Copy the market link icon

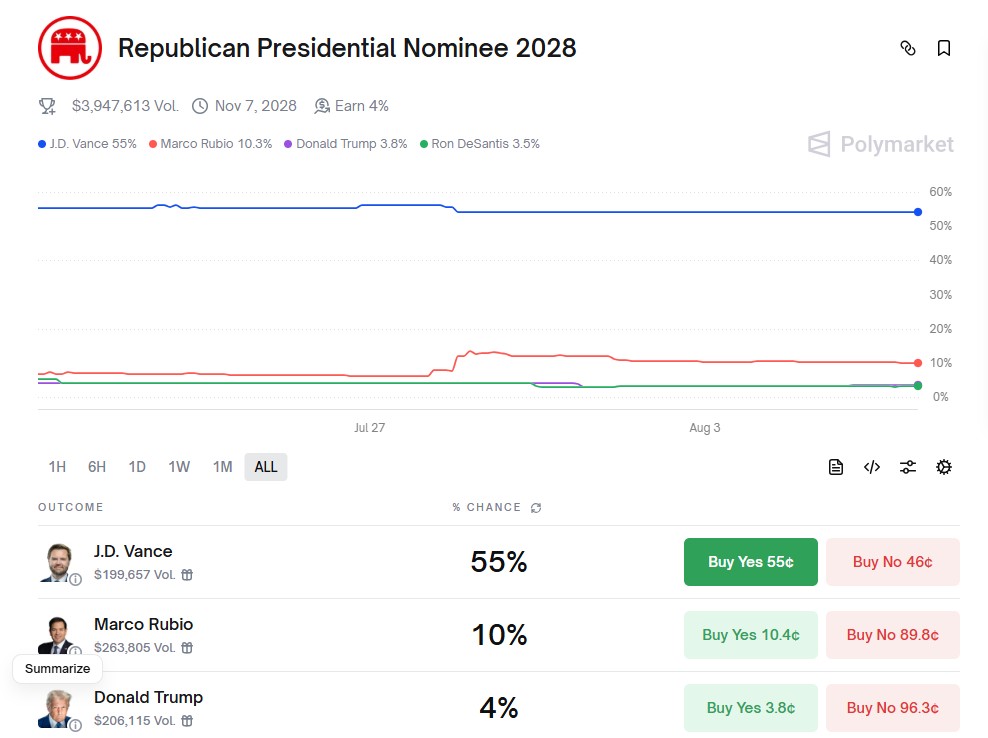(x=908, y=48)
